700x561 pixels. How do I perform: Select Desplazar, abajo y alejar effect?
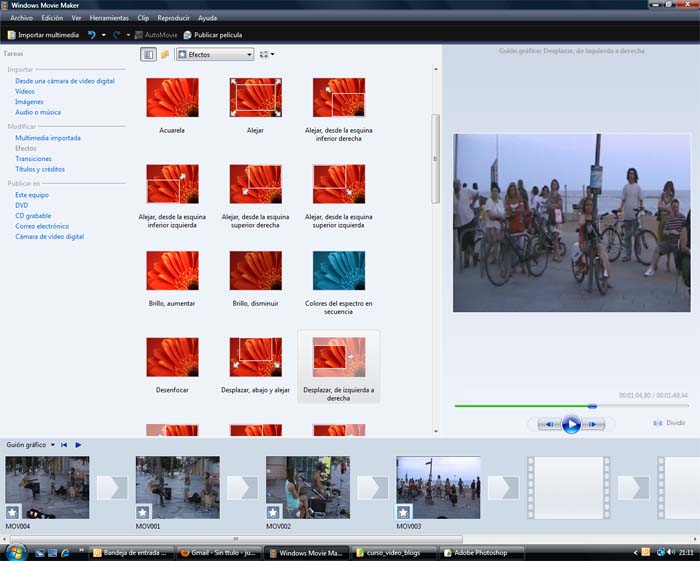(255, 357)
